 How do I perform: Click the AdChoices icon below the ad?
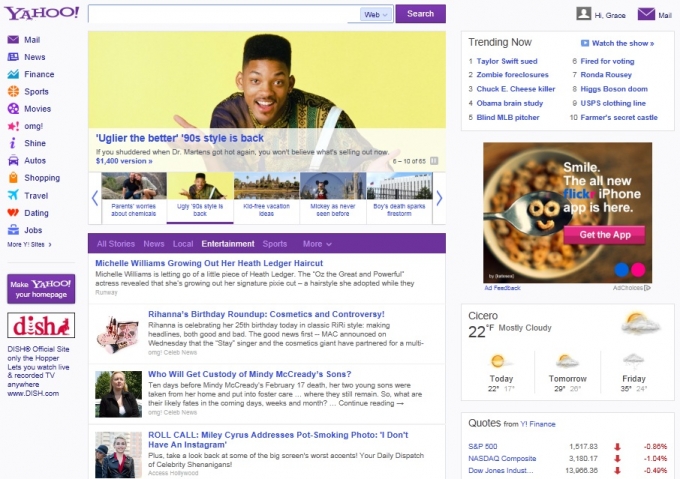pos(648,288)
